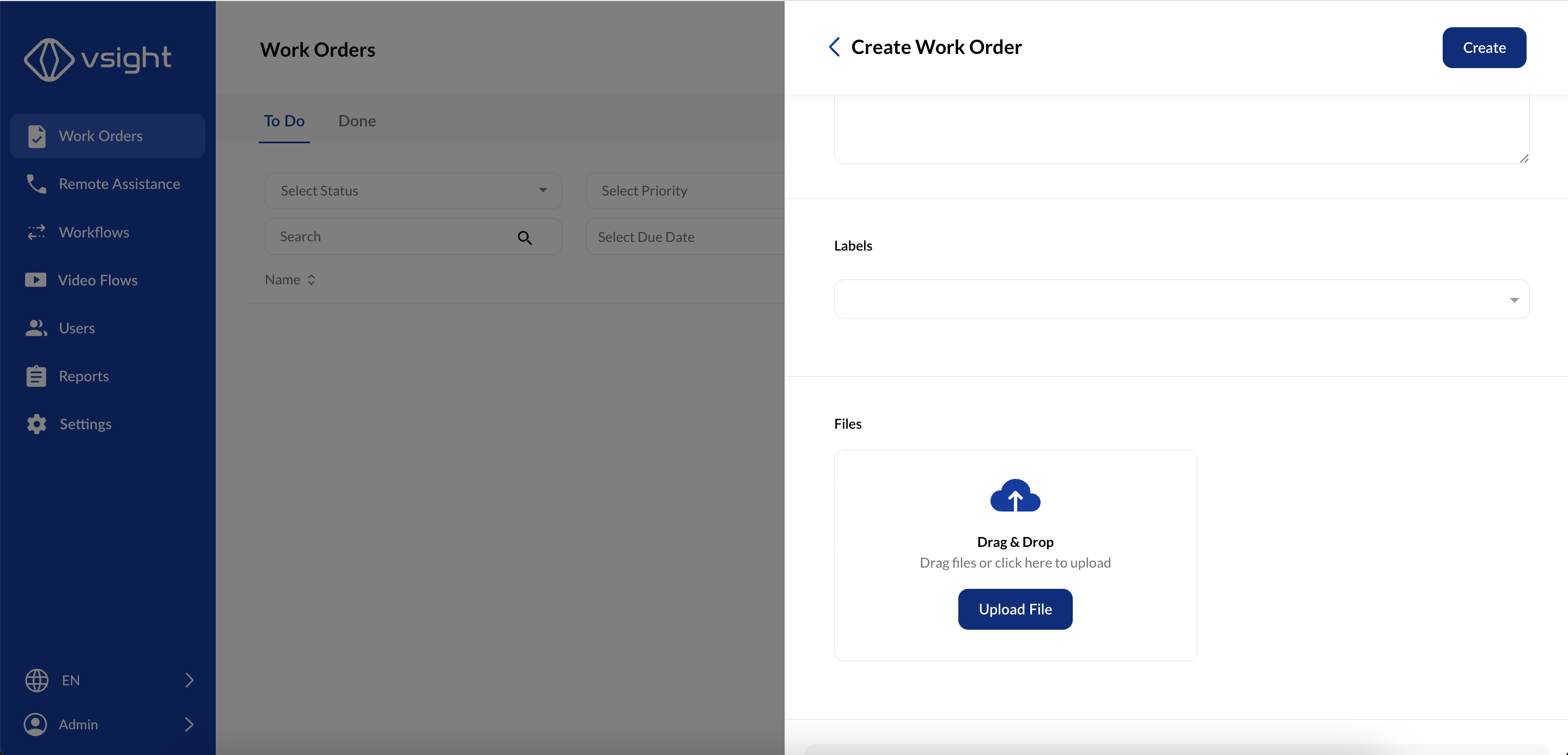Open Remote Assistance from the sidebar
This screenshot has width=1568, height=755.
point(108,184)
